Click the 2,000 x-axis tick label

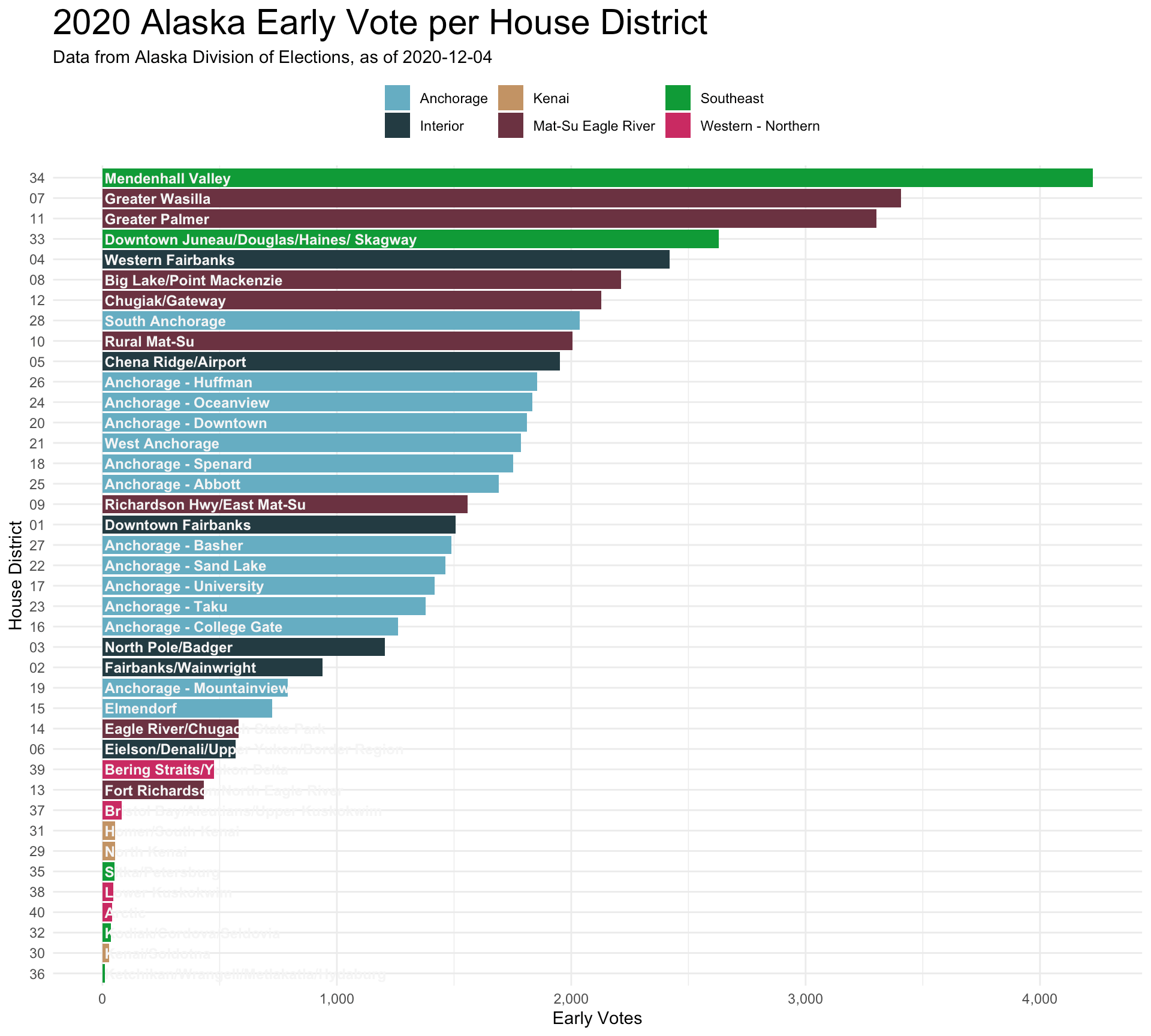pos(571,999)
